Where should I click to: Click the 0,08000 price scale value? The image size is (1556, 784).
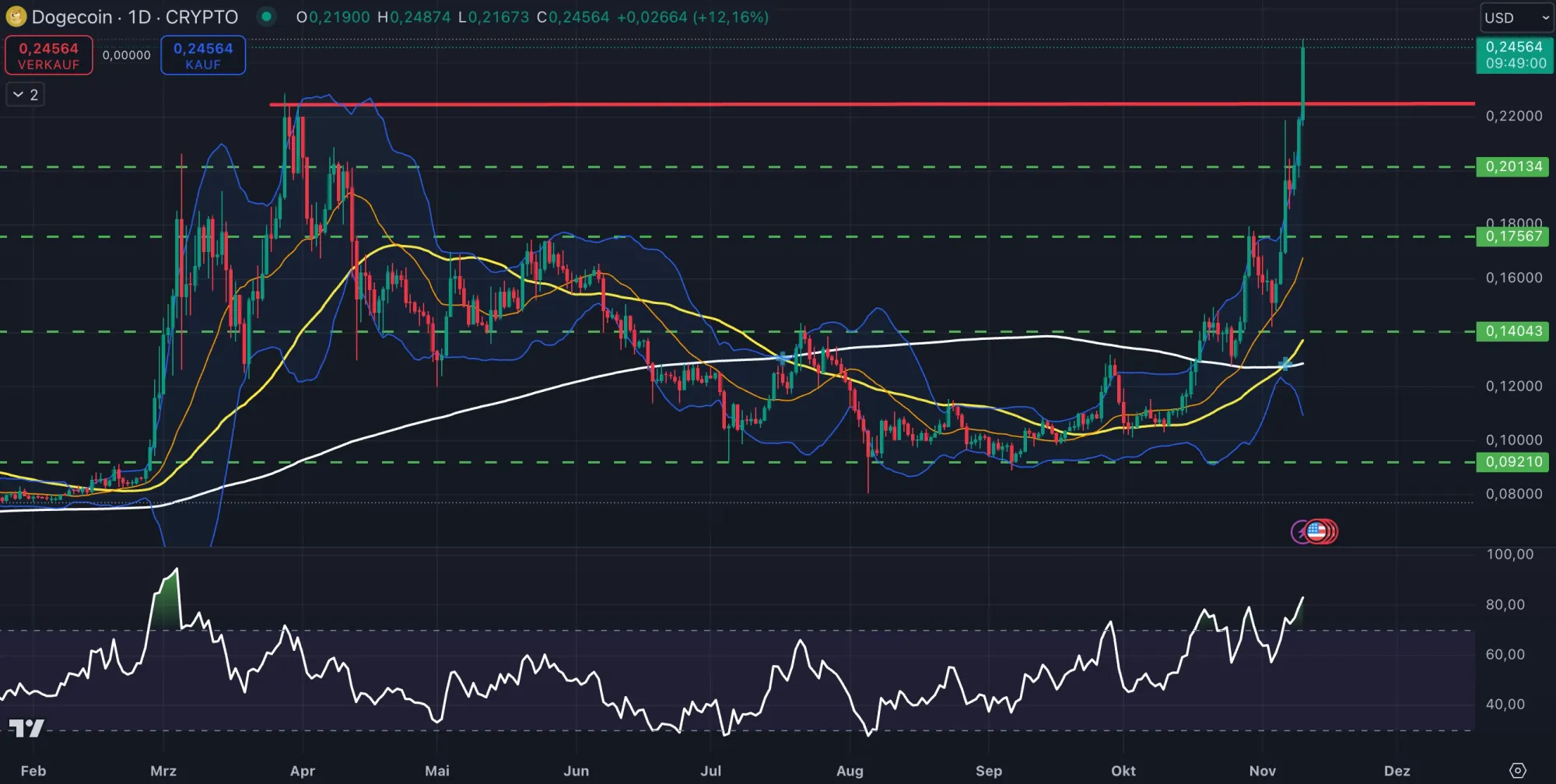coord(1513,494)
